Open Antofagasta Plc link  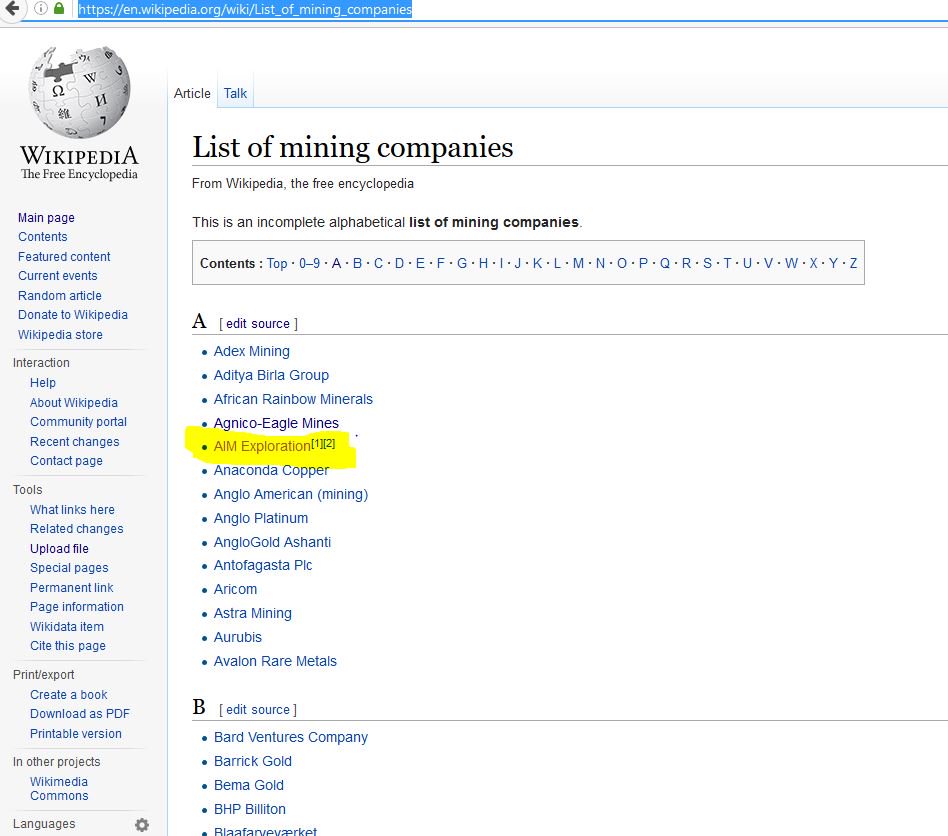click(263, 566)
